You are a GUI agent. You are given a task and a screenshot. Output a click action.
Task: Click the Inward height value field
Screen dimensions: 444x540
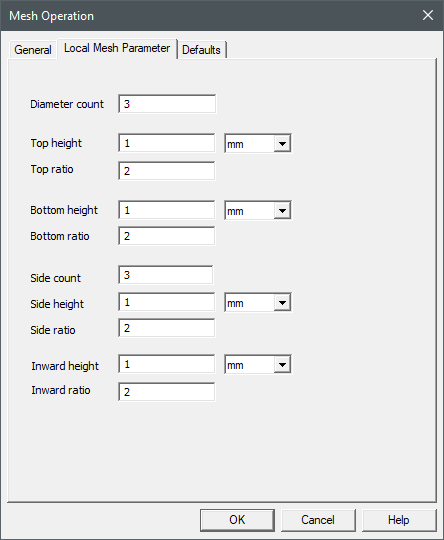click(167, 364)
